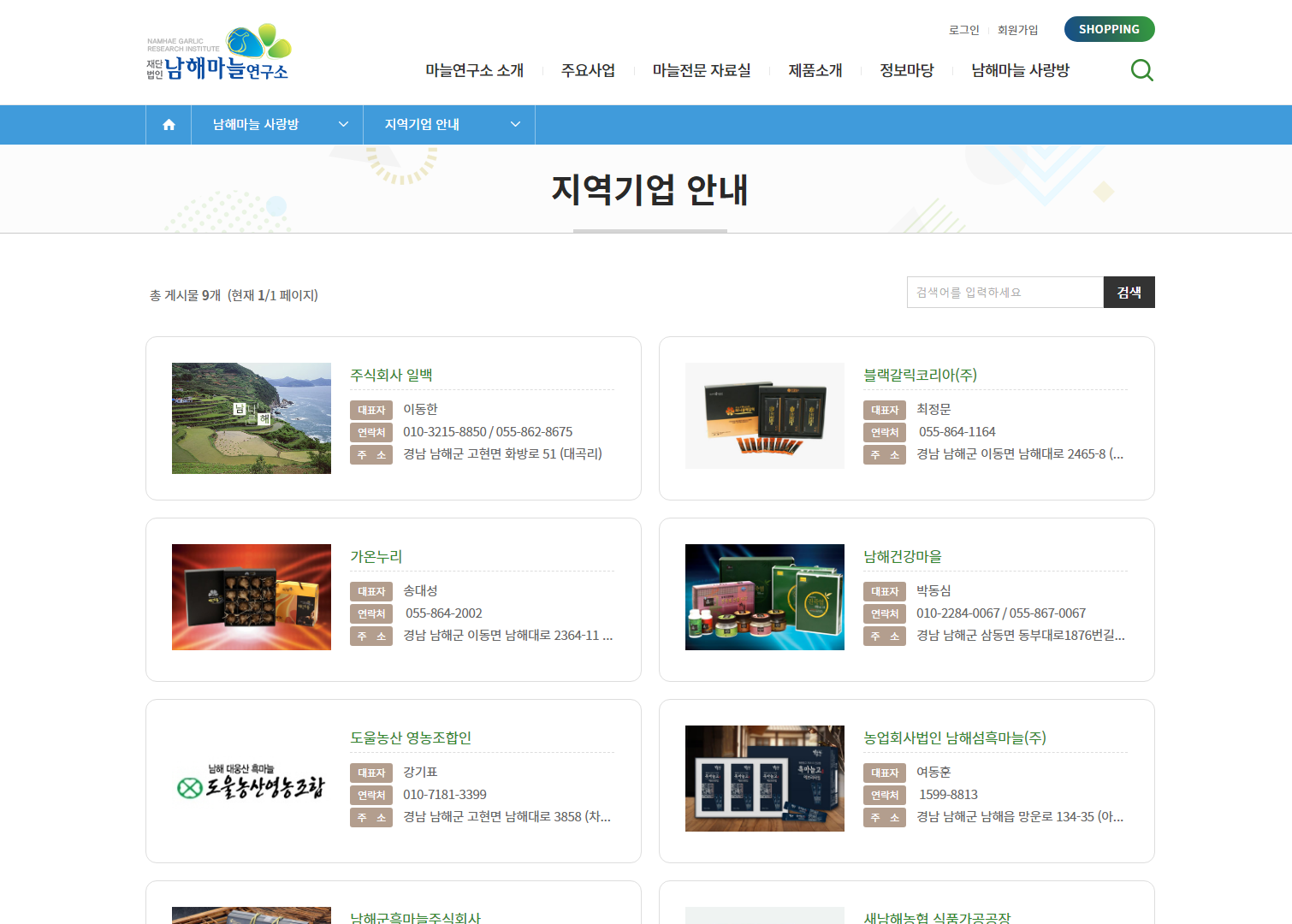Click representative name 최정문
The width and height of the screenshot is (1292, 924).
[x=933, y=410]
